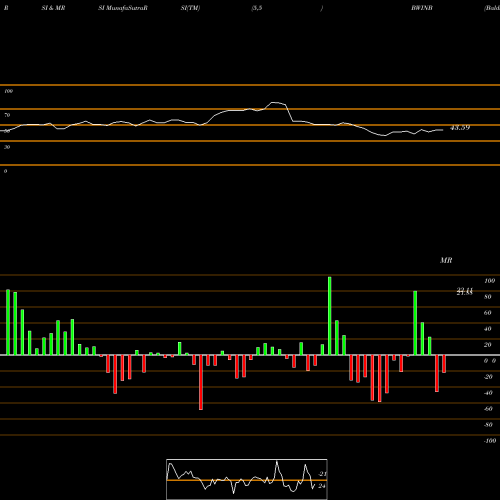Click the 80 label on MR axis
This screenshot has width=500, height=500.
pos(488,297)
